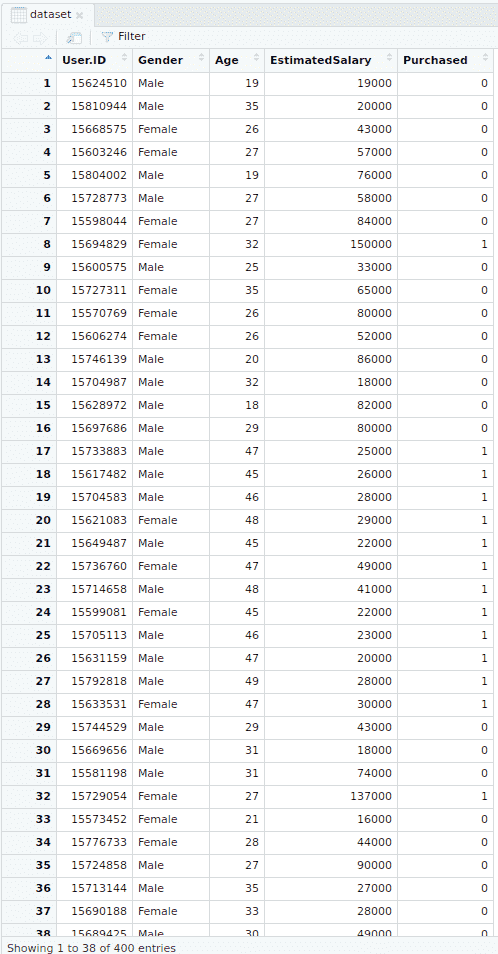
Task: Click the dataset table grid icon
Action: (x=19, y=15)
